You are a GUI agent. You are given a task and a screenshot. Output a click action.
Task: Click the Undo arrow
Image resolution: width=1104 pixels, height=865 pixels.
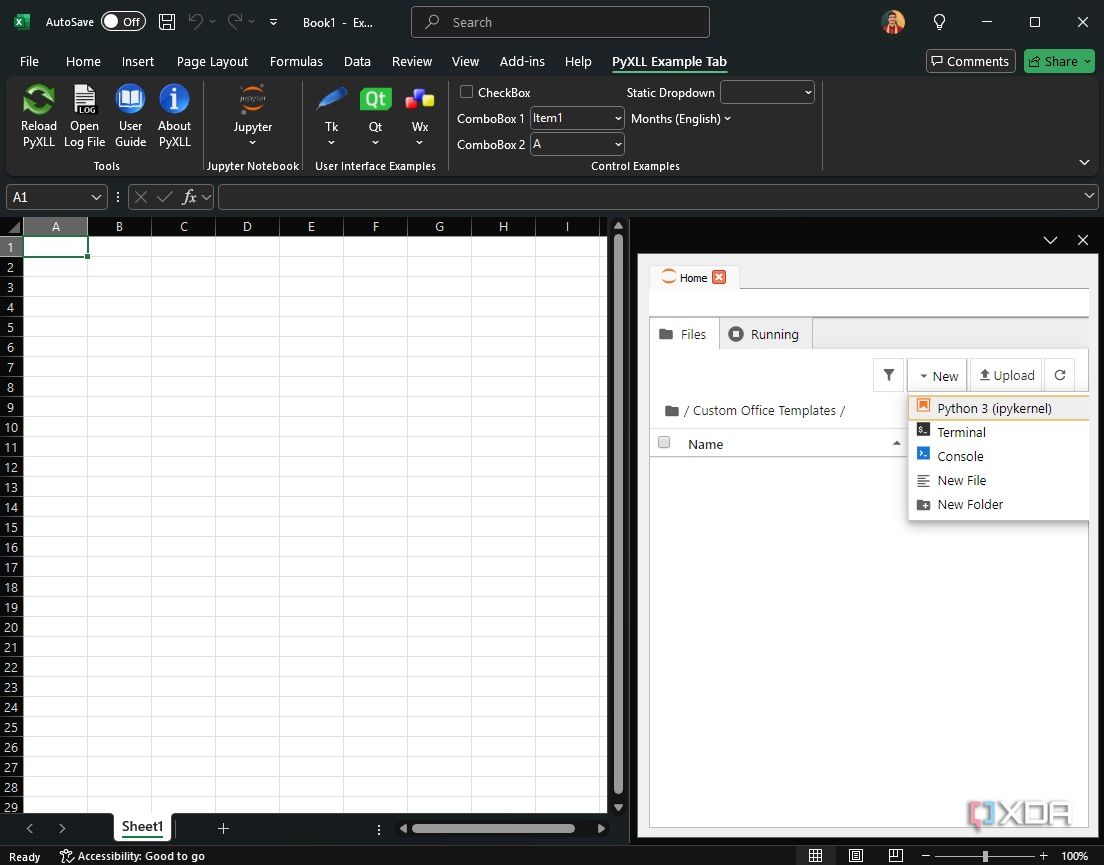click(x=196, y=22)
